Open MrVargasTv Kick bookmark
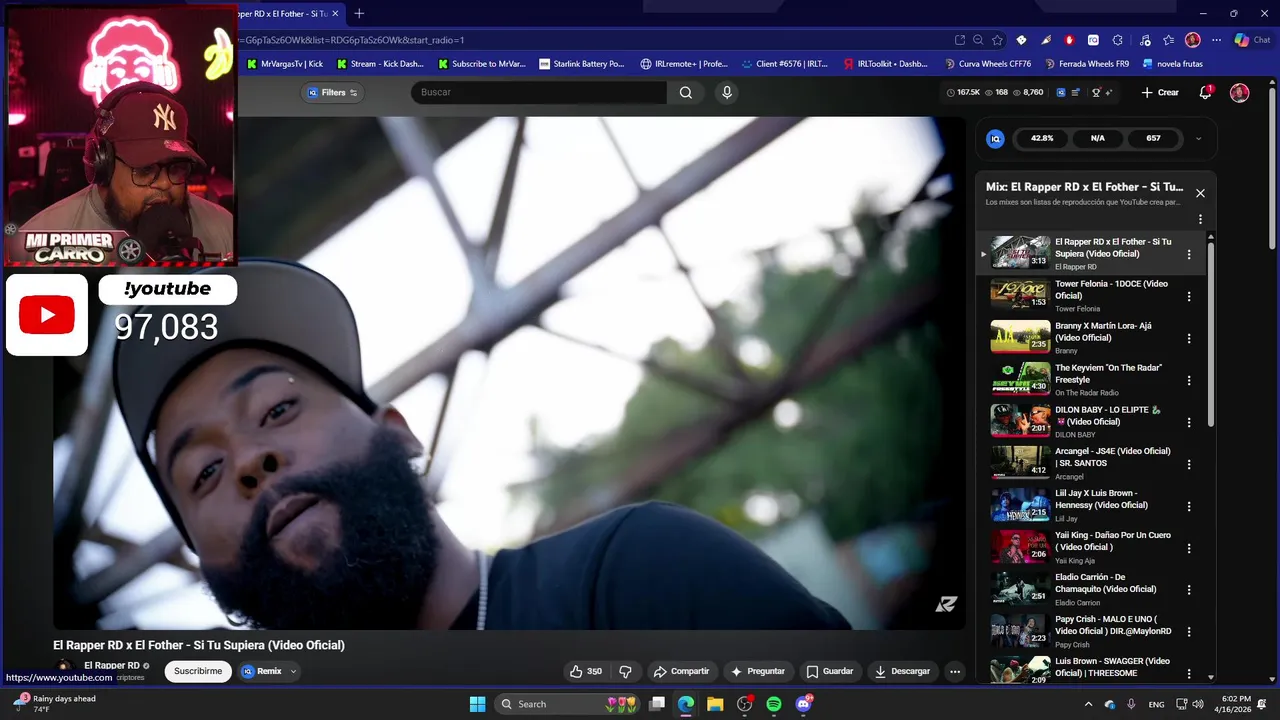 click(x=285, y=63)
